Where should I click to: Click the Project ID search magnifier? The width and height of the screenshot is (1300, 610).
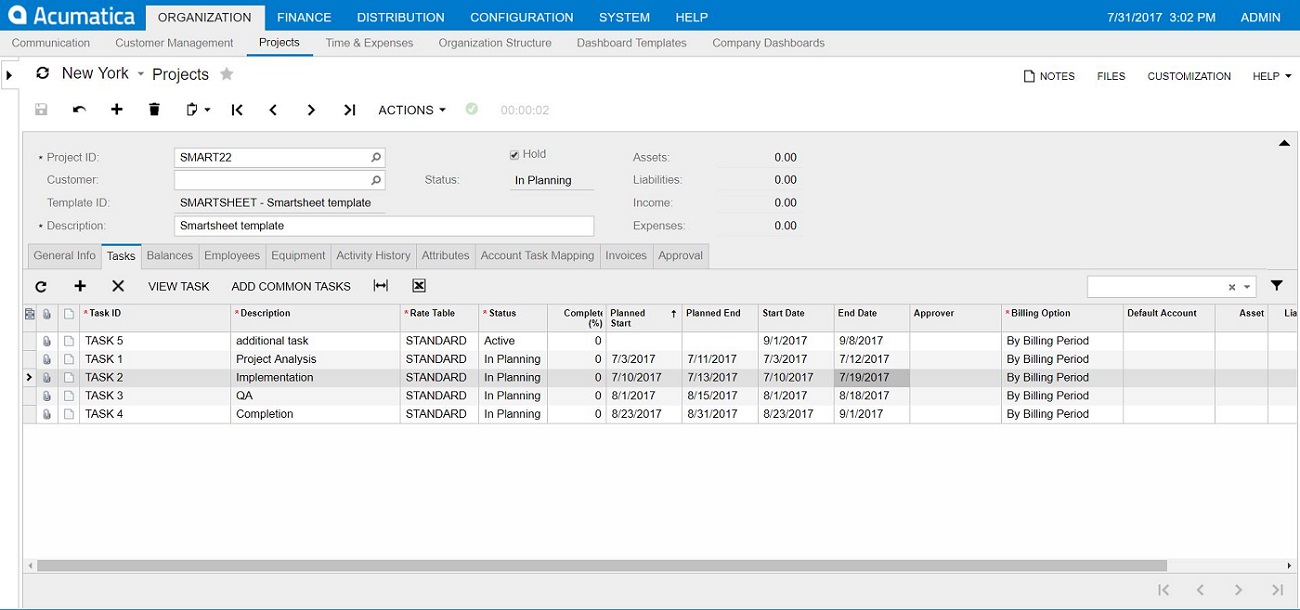[374, 157]
